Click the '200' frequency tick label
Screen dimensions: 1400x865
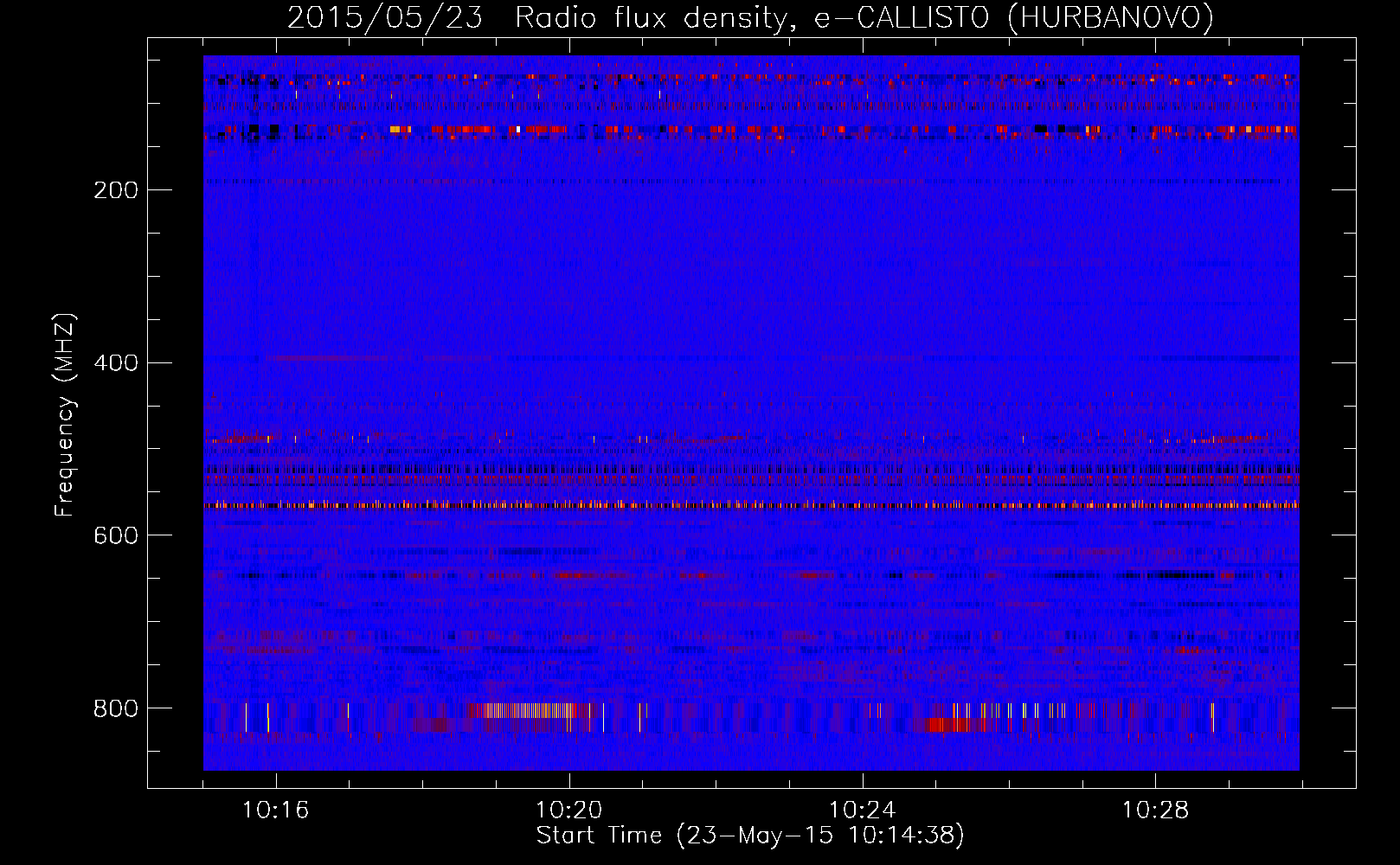coord(116,190)
